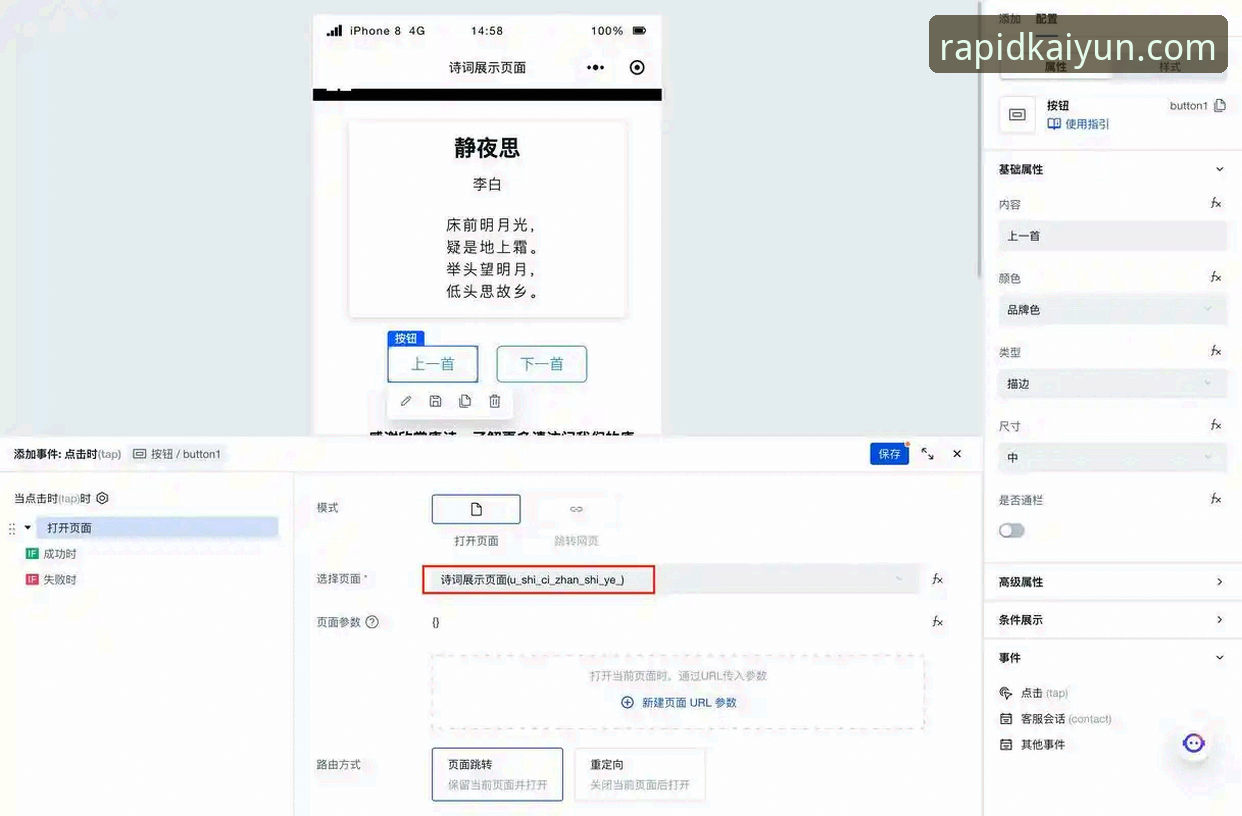The width and height of the screenshot is (1242, 816).
Task: Click the 其他事件 entry
Action: [x=1033, y=745]
